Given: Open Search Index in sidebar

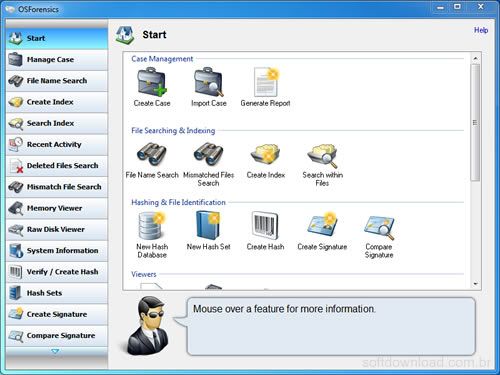Looking at the screenshot, I should pos(57,123).
